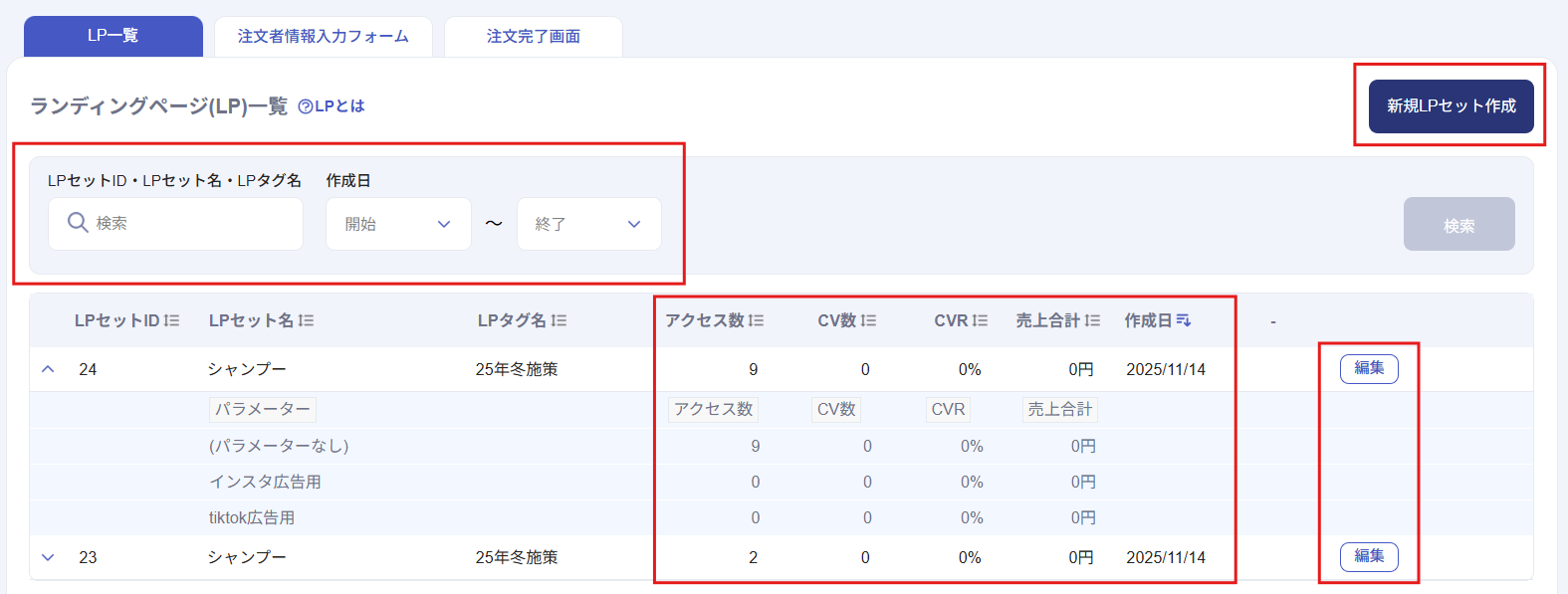Screen dimensions: 1568x594
Task: Click 新規LPセット作成 button
Action: coord(1451,105)
